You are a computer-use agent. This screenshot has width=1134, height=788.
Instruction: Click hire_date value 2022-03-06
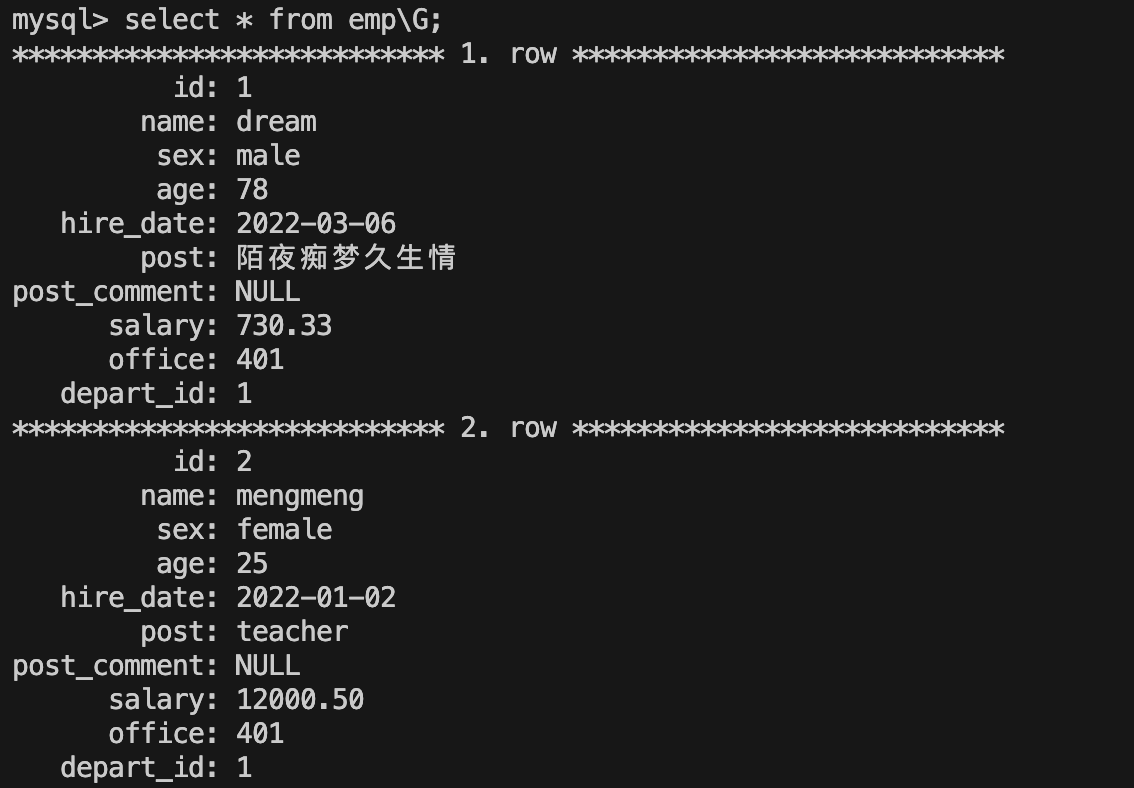pos(316,223)
